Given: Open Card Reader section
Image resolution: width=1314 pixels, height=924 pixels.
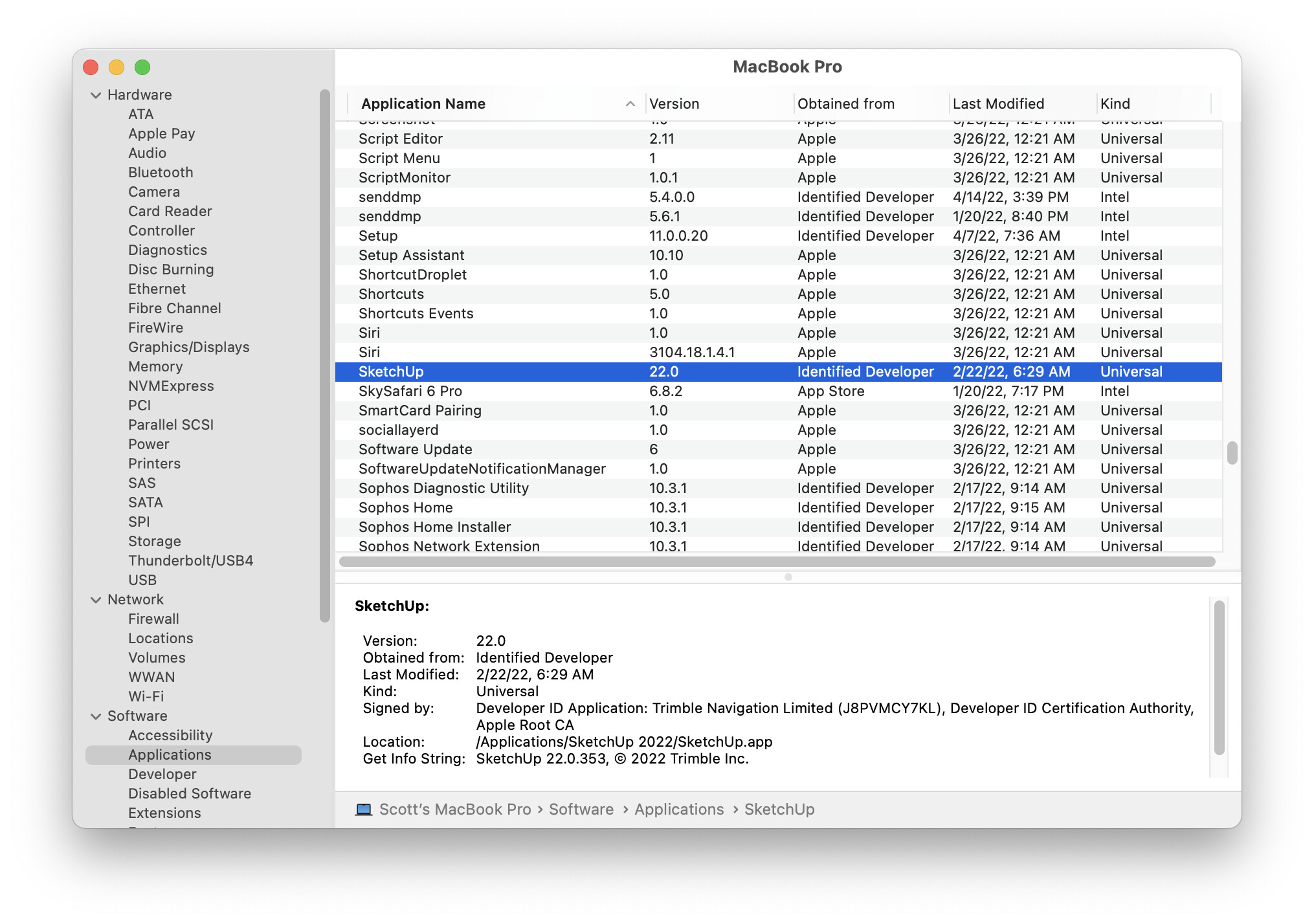Looking at the screenshot, I should 170,212.
